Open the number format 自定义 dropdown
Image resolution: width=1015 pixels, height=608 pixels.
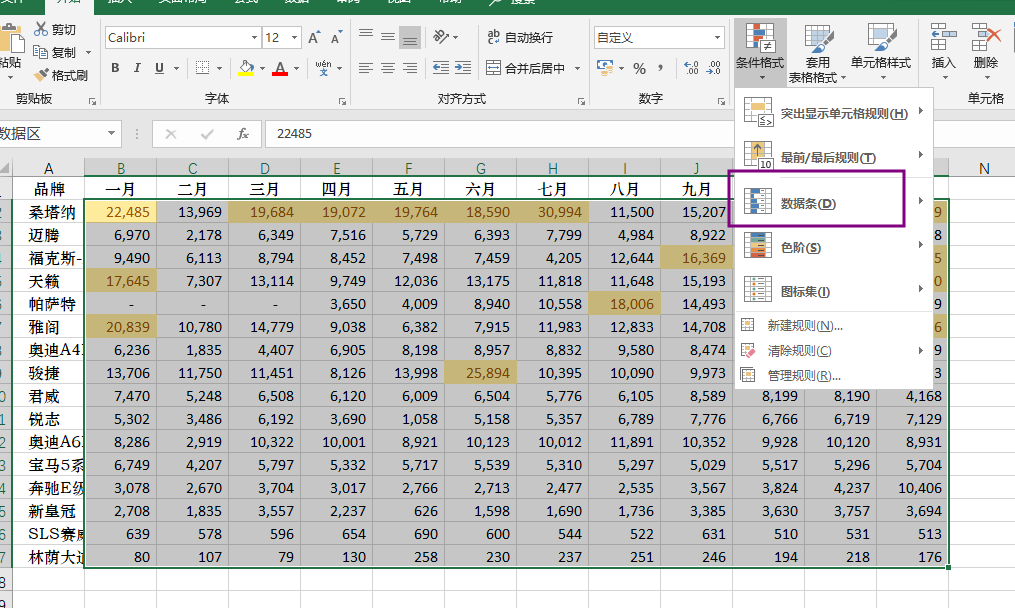tap(717, 38)
